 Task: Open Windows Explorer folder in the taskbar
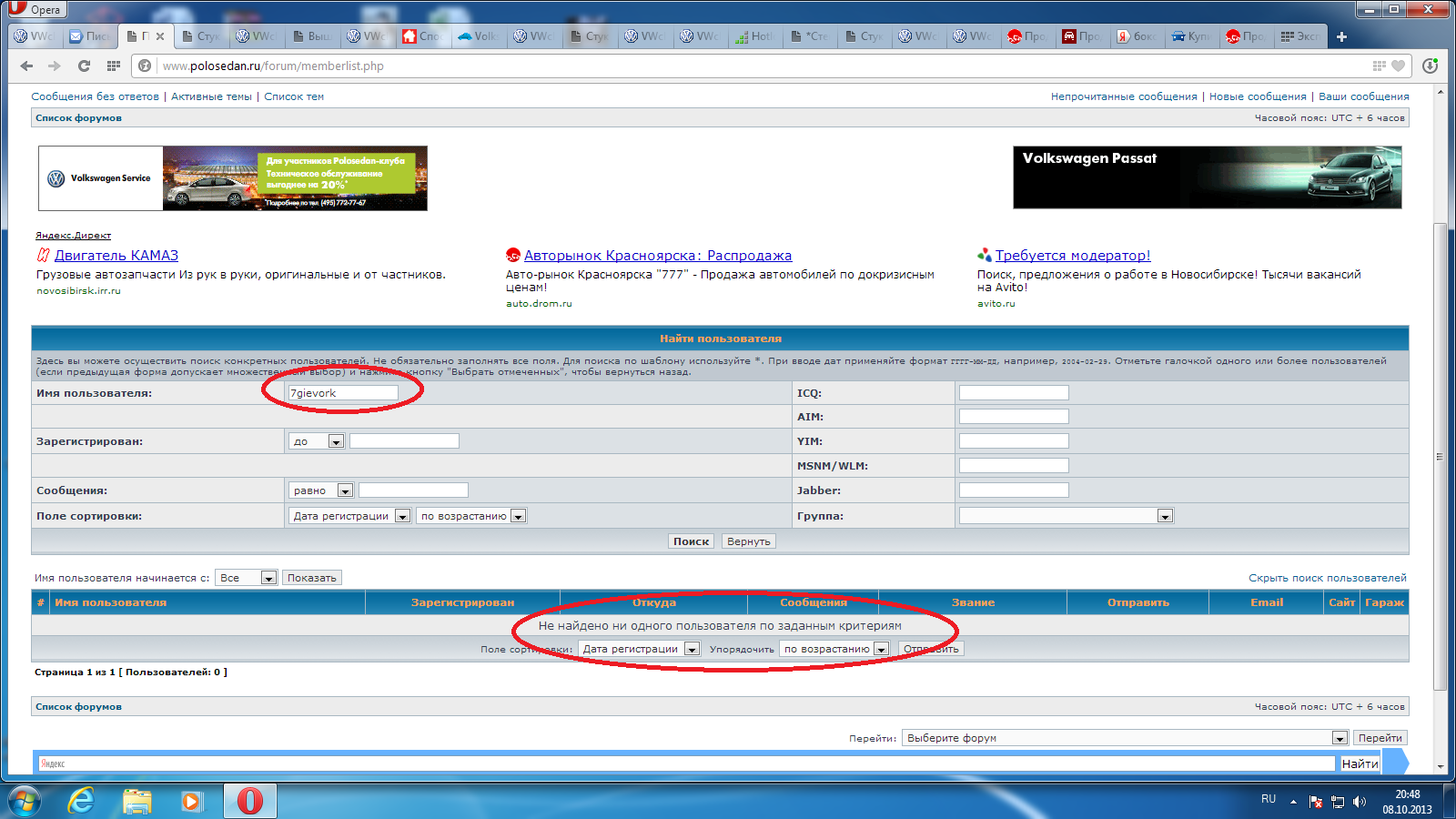(x=136, y=801)
